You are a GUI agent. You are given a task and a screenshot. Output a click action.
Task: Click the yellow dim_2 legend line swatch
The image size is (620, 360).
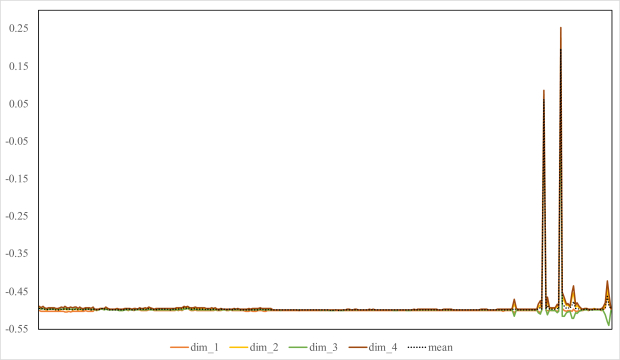[239, 348]
